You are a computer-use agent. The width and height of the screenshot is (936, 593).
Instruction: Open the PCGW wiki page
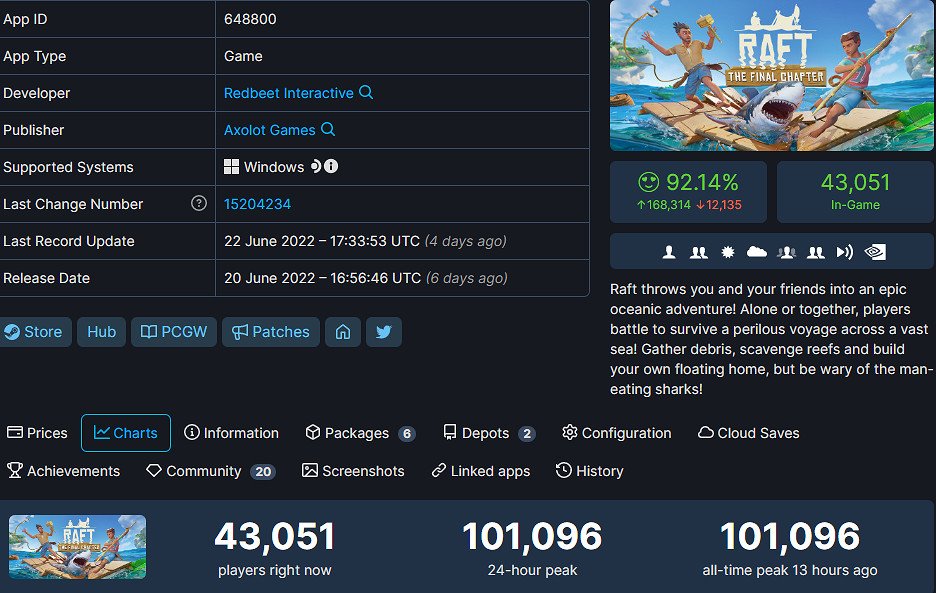point(173,331)
